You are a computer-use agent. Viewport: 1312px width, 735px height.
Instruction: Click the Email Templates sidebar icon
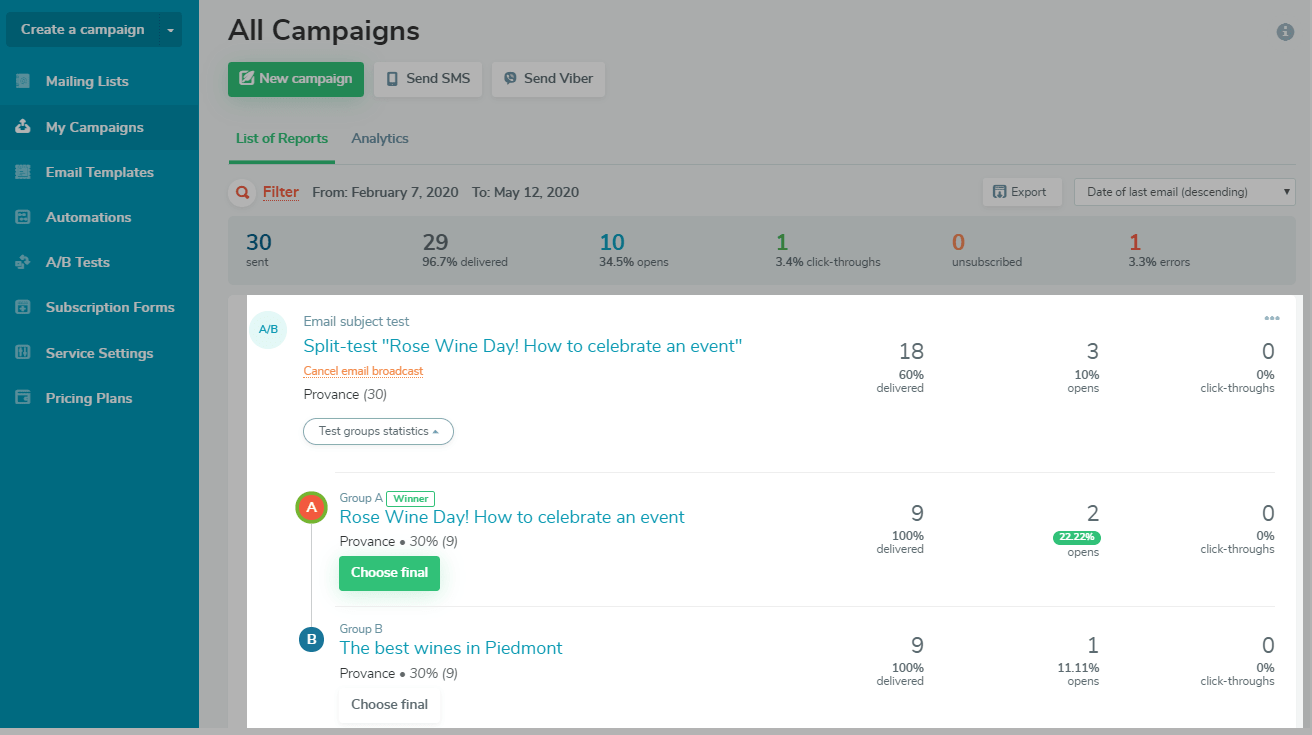23,172
